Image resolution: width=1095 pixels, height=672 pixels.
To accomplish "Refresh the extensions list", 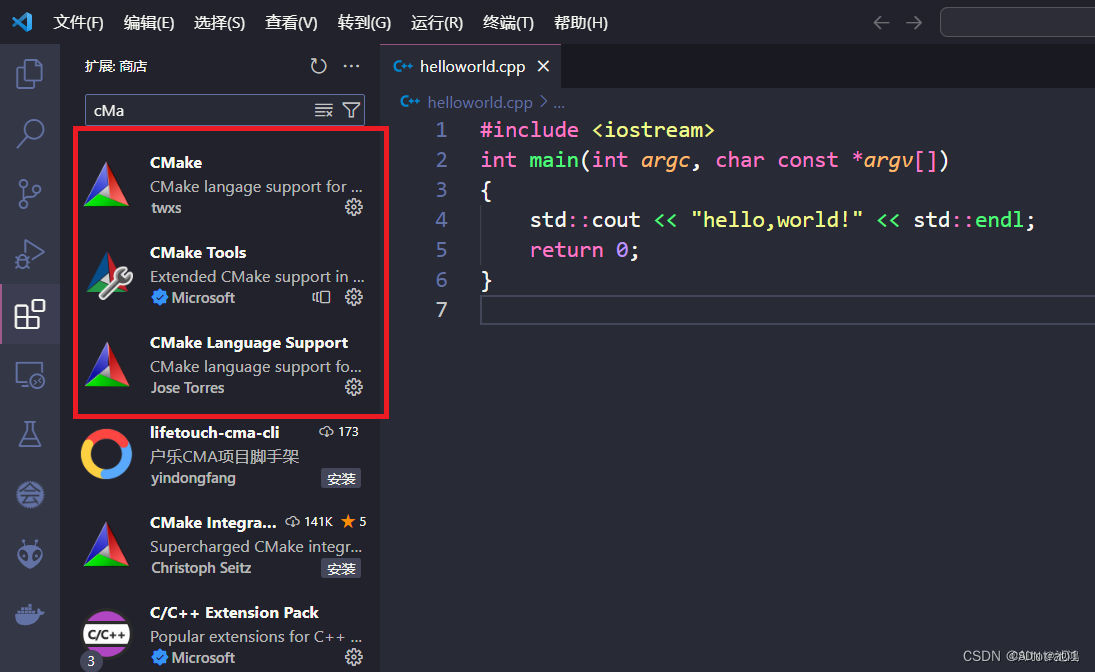I will tap(318, 65).
